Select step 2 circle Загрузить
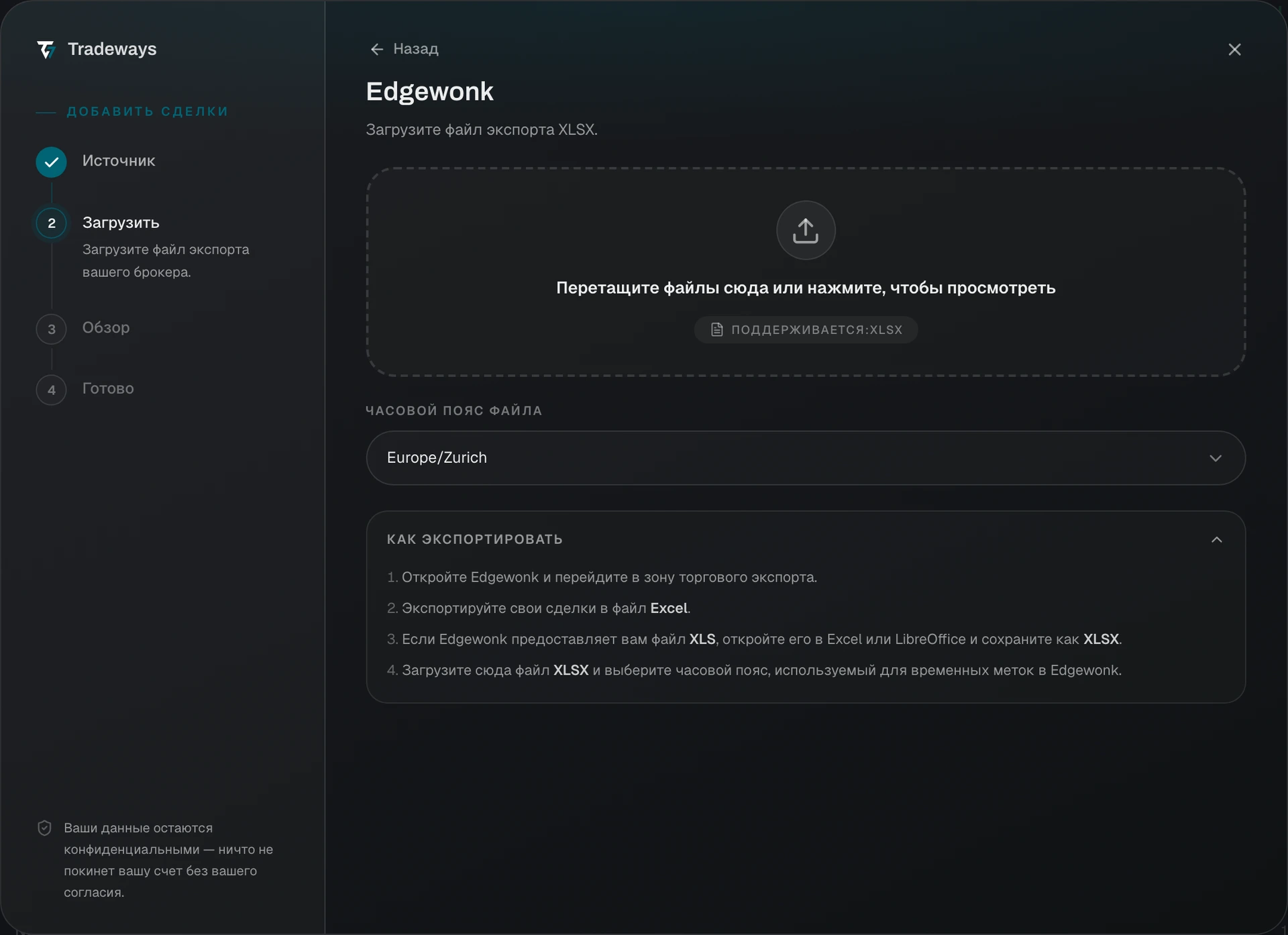 pos(51,223)
